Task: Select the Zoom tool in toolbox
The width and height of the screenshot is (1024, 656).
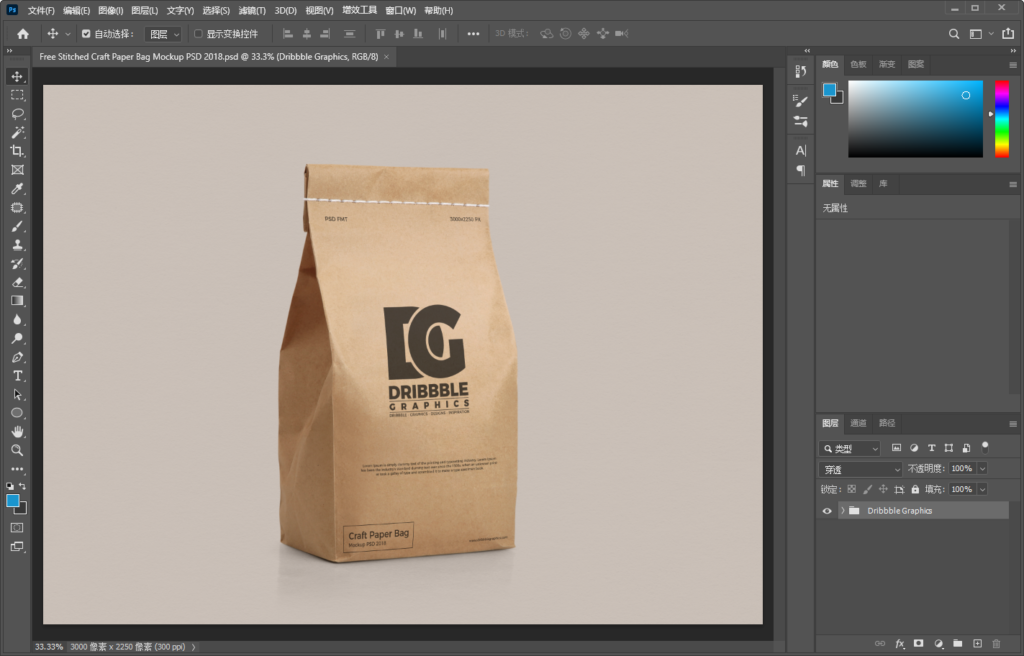Action: pos(17,450)
